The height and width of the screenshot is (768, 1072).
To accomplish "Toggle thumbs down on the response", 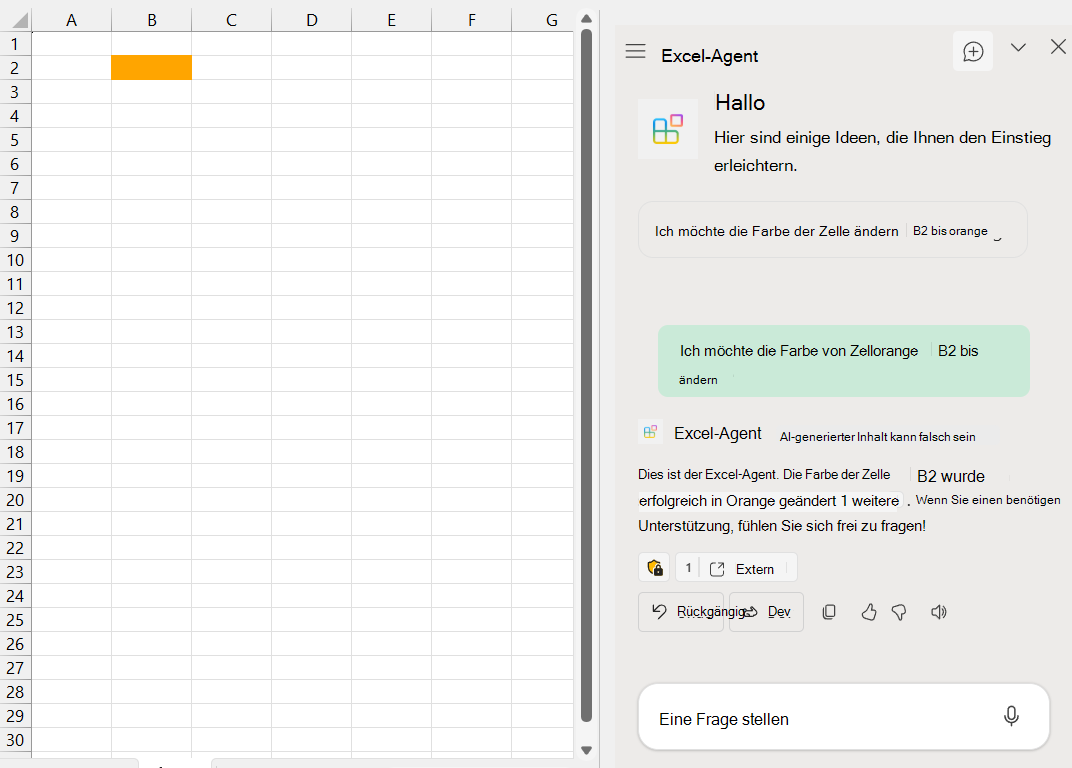I will [898, 612].
